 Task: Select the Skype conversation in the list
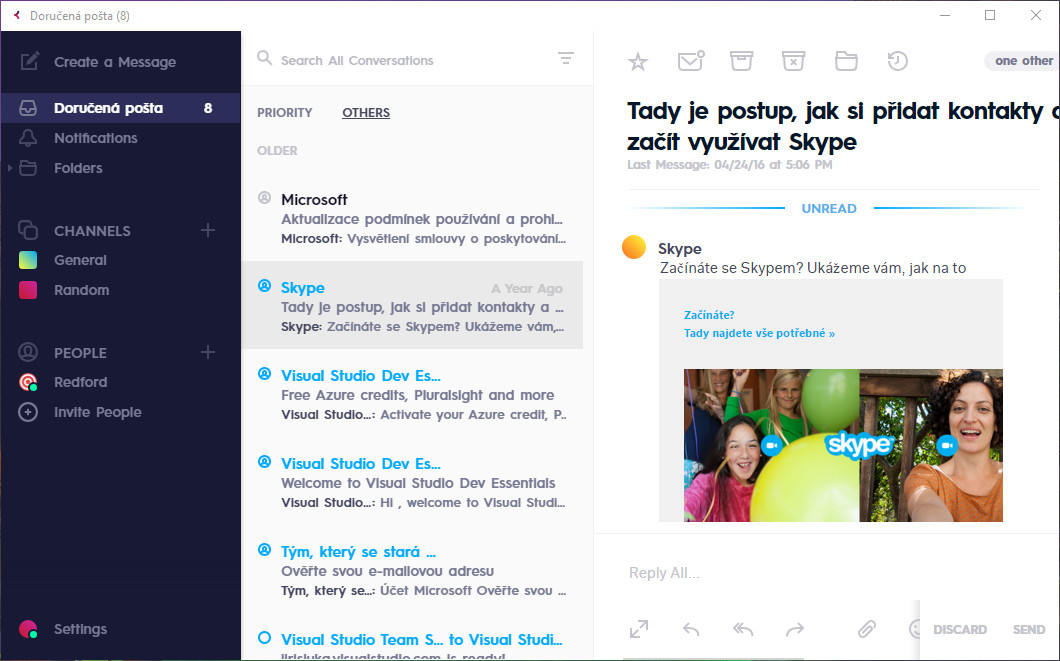412,305
